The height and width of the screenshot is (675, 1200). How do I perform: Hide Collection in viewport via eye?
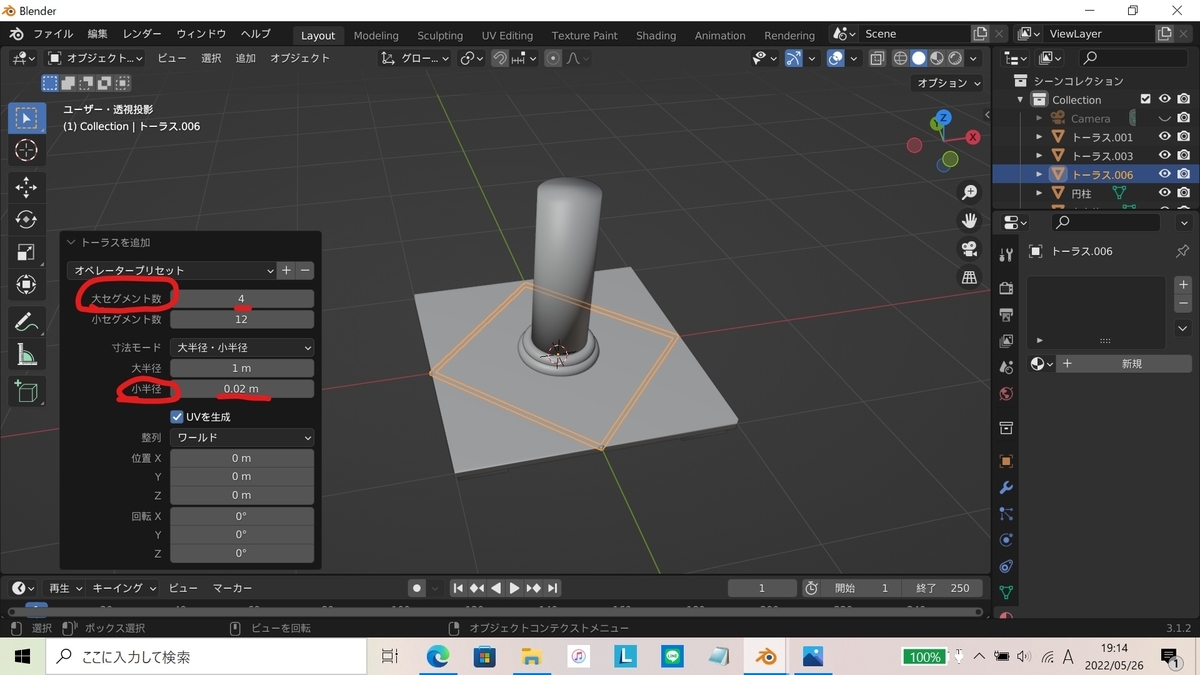point(1165,99)
